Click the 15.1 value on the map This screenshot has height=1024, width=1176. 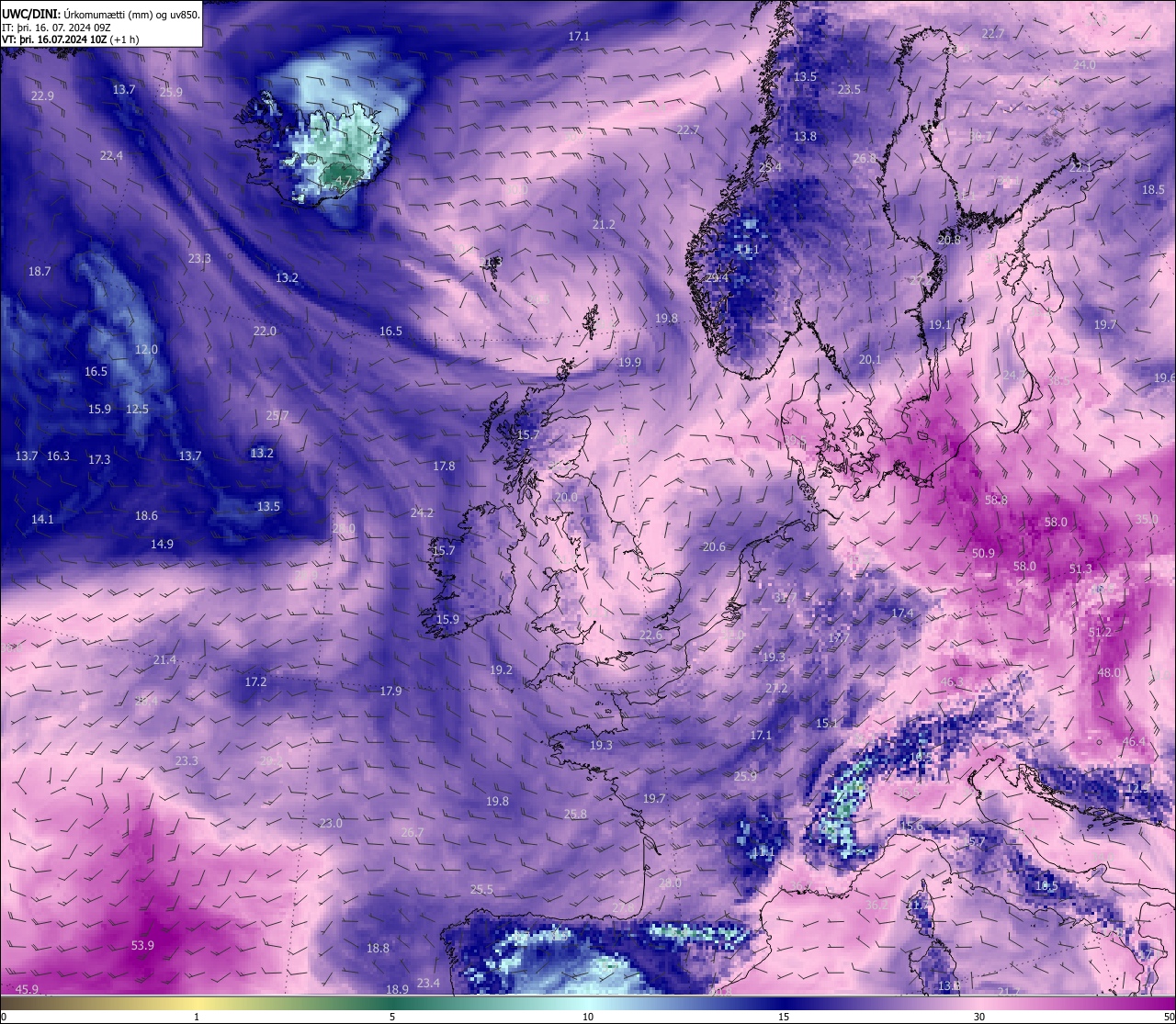point(827,724)
